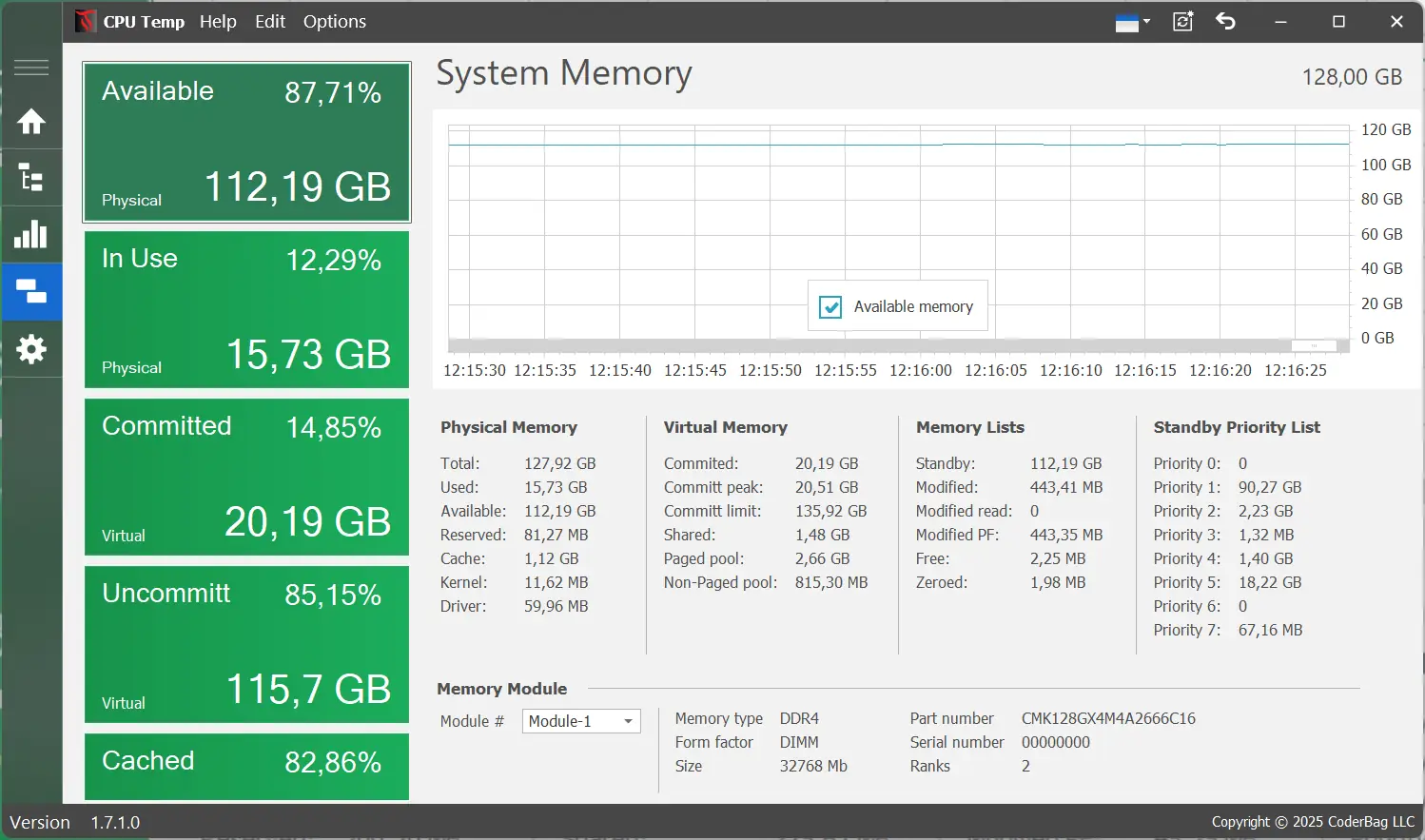Open the hamburger menu in the sidebar
Viewport: 1425px width, 840px height.
[x=31, y=68]
